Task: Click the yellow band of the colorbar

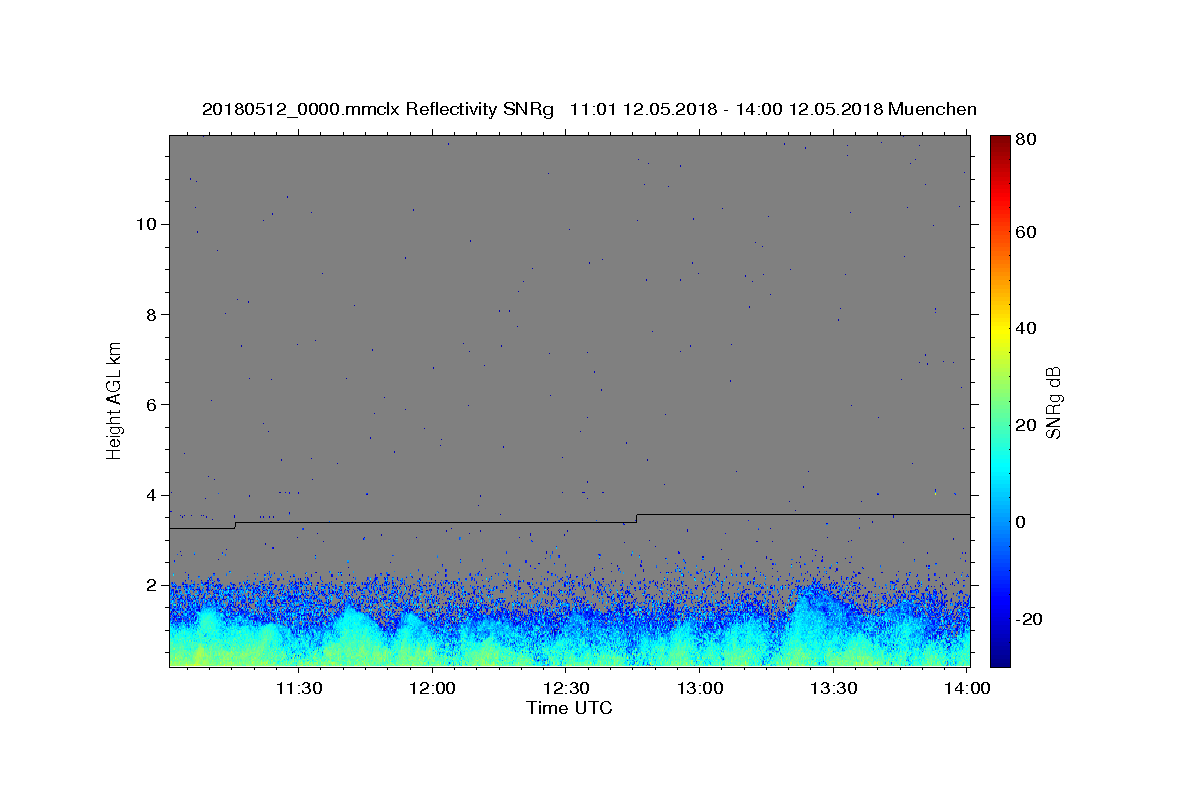Action: 1000,330
